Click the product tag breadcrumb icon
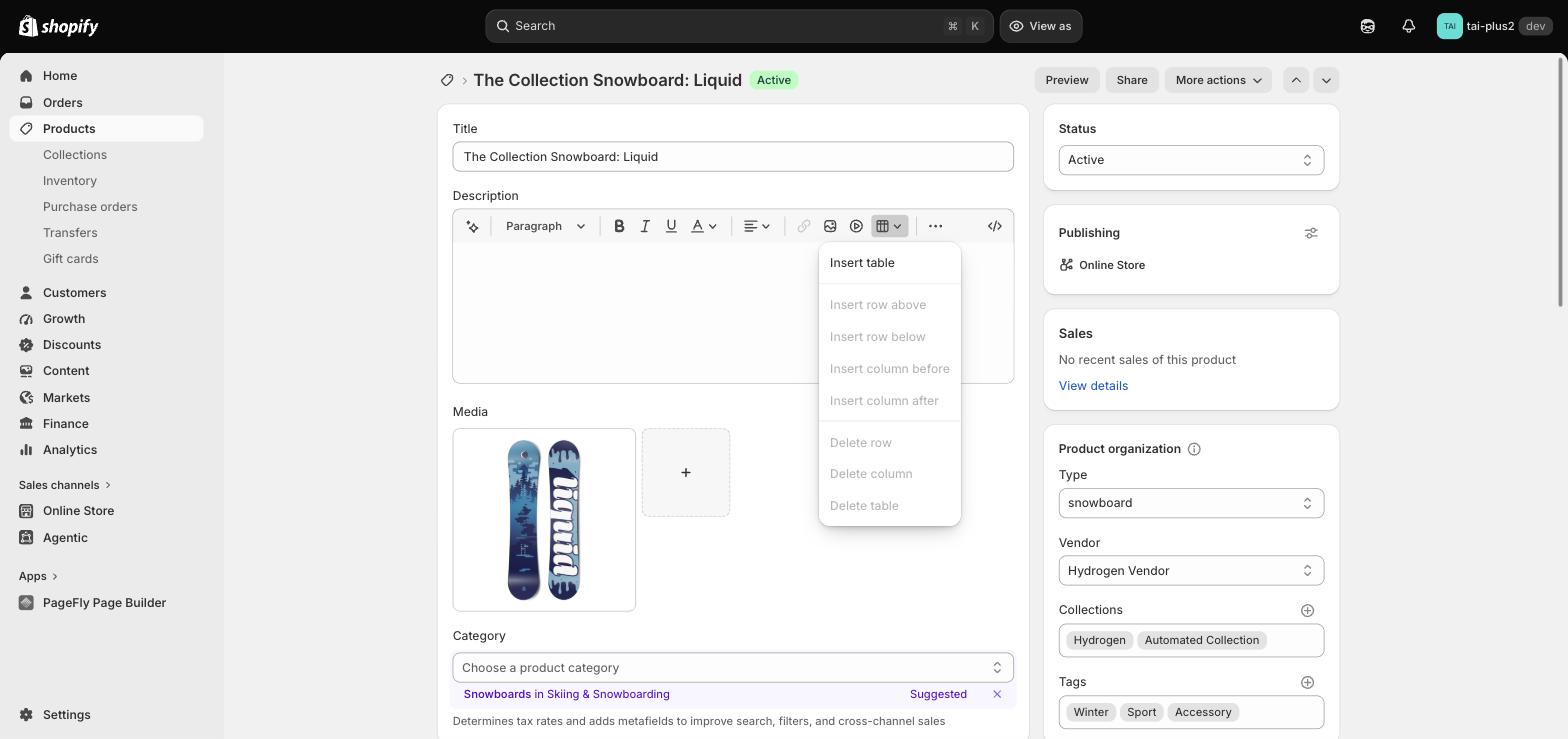1568x739 pixels. 447,80
